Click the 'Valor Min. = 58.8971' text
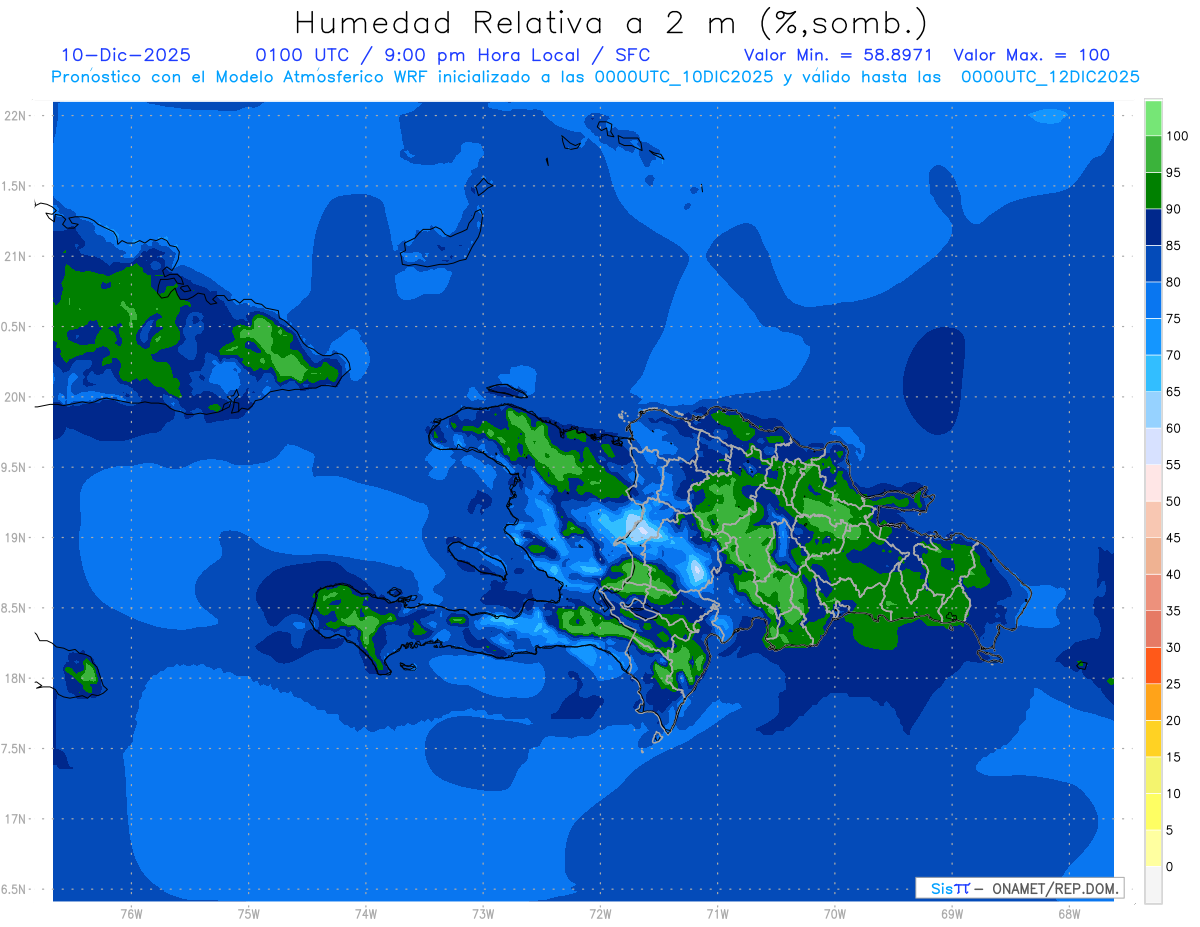1200x927 pixels. (x=838, y=55)
